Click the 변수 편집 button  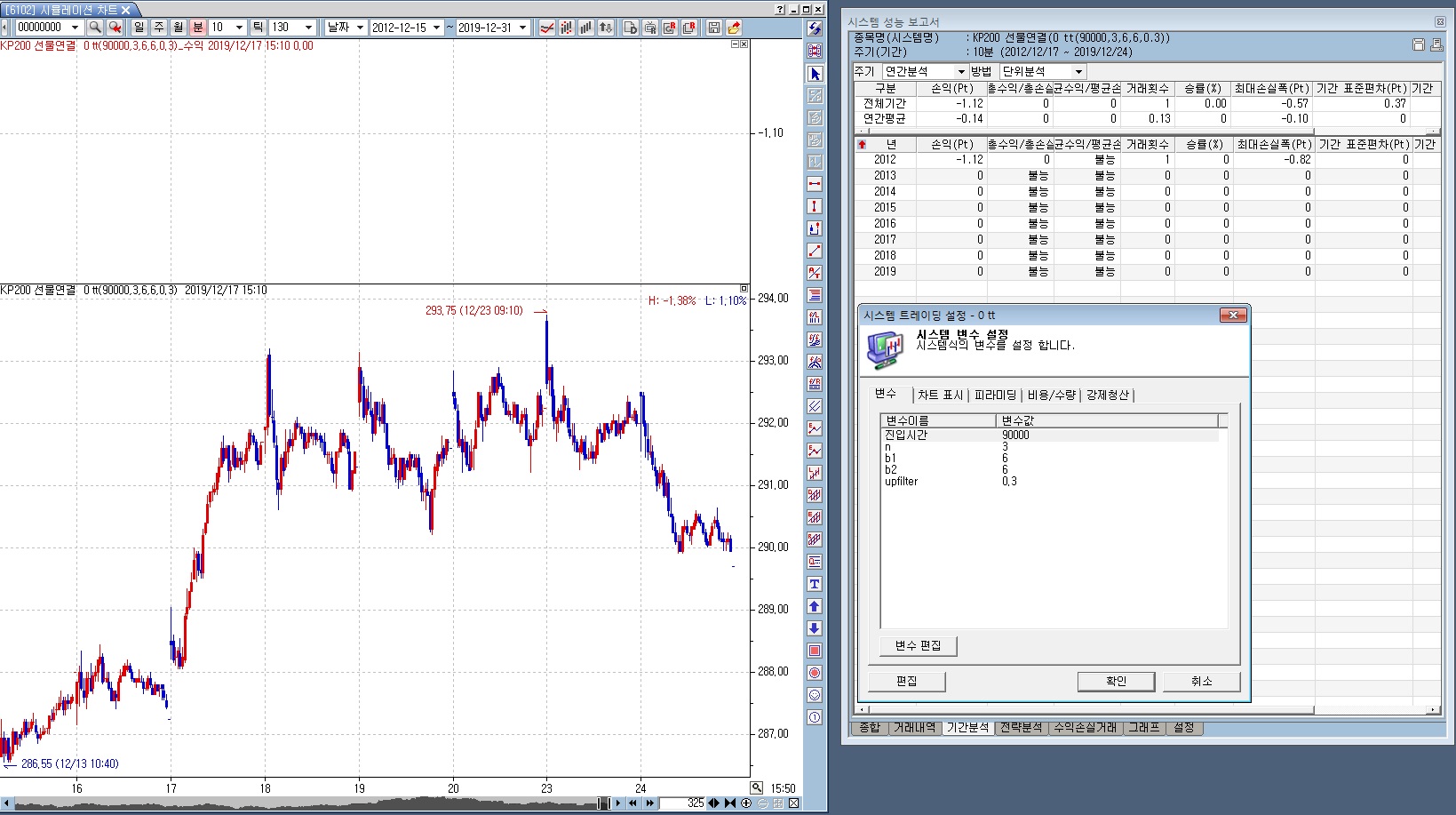(918, 645)
